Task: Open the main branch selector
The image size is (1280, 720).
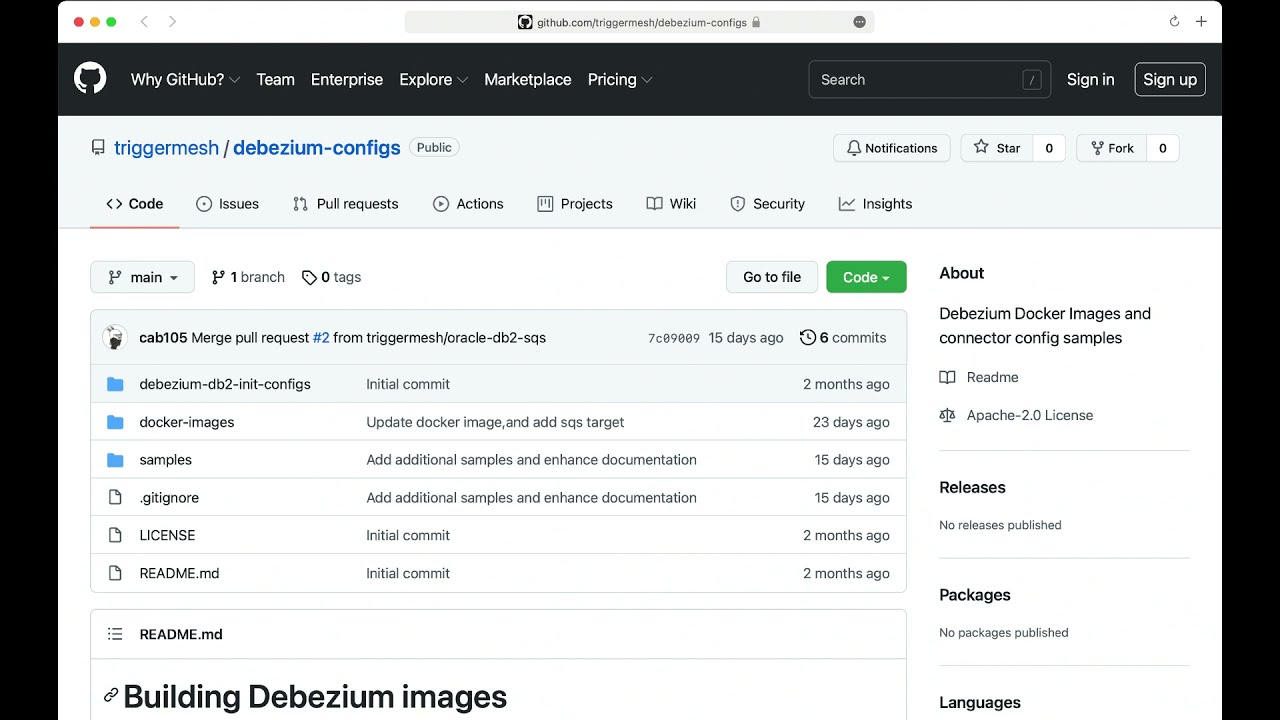Action: click(142, 277)
